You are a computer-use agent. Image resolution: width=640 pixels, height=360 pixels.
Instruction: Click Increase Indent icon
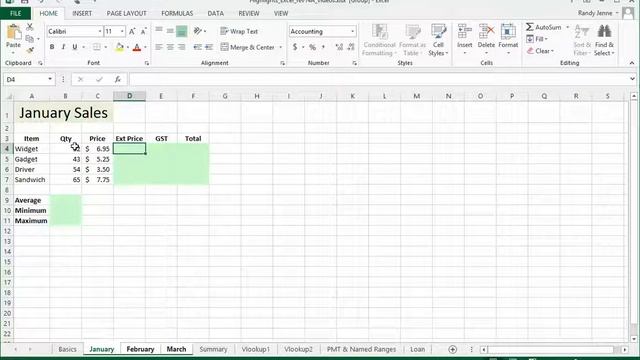209,47
